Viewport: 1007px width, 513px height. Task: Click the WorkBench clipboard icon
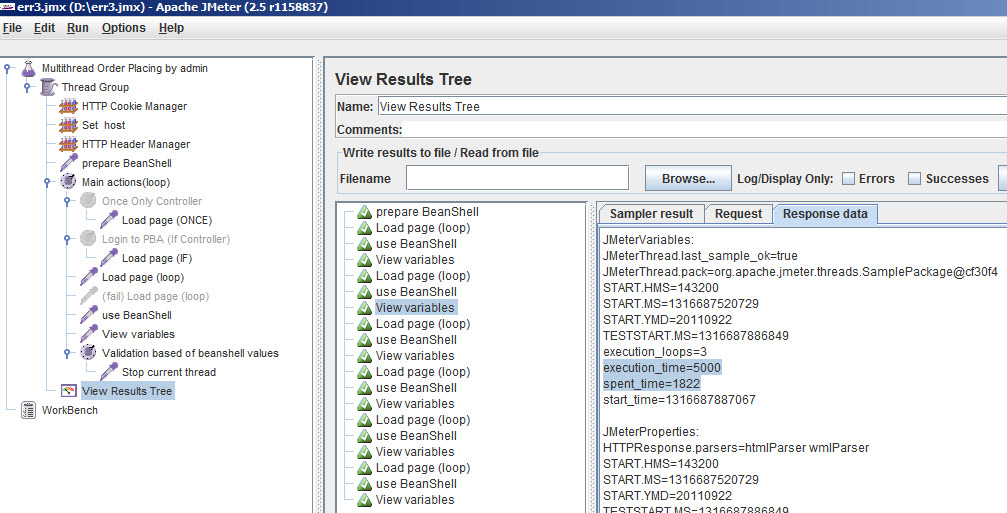[28, 410]
